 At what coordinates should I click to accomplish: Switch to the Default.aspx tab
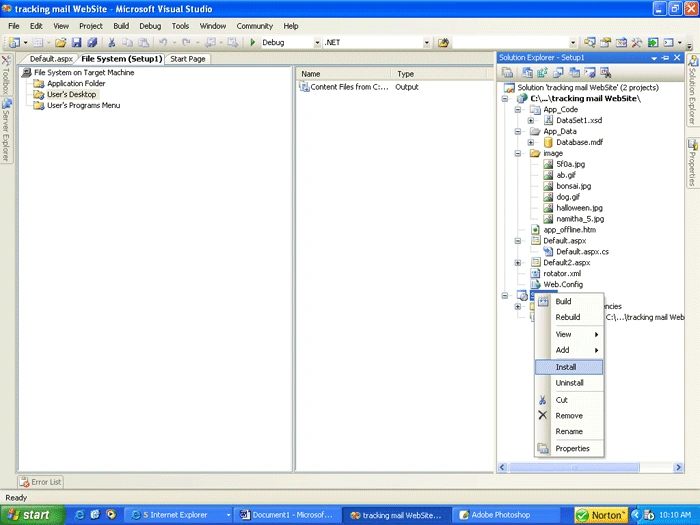[51, 59]
